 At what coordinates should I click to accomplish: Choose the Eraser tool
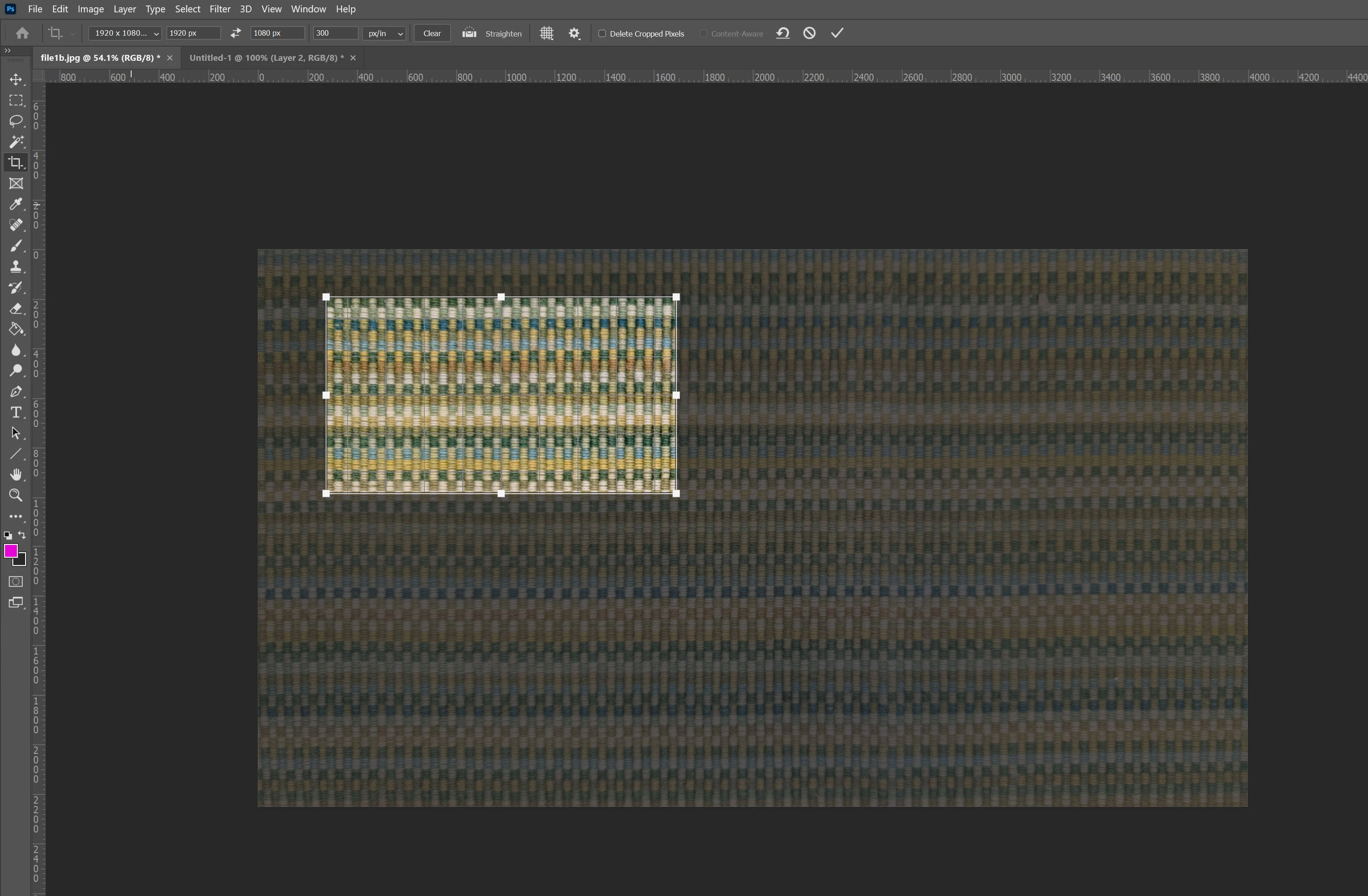16,309
